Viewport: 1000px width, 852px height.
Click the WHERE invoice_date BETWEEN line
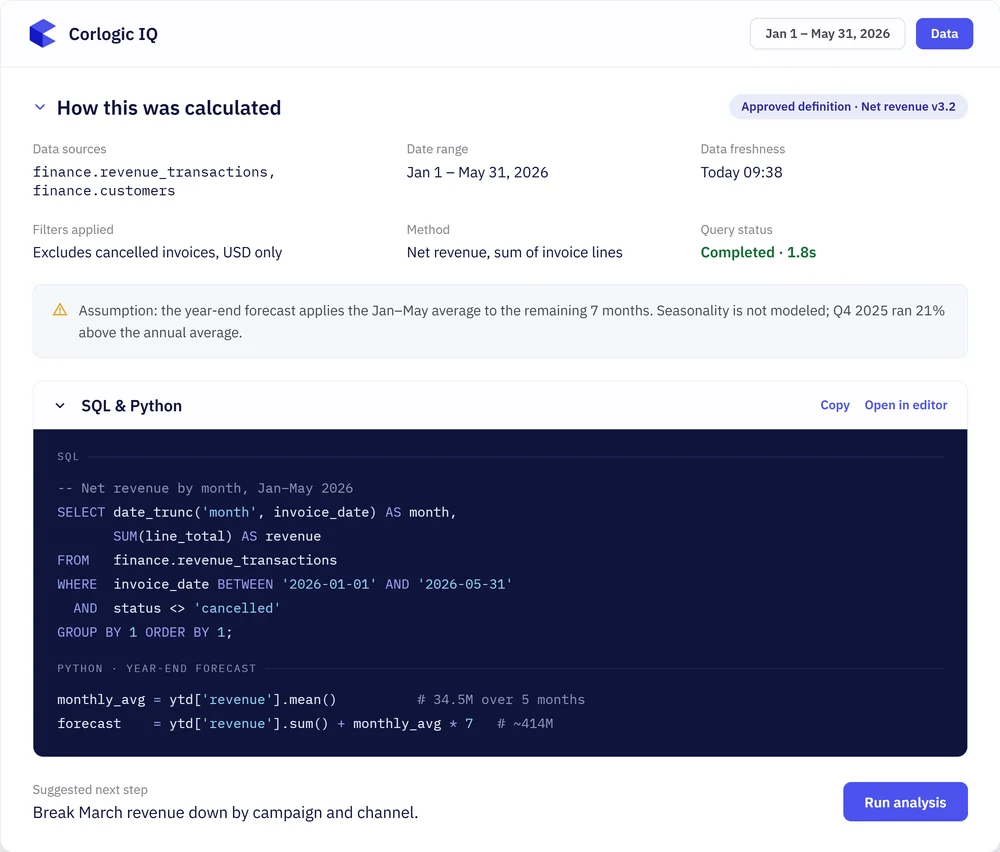click(x=284, y=584)
